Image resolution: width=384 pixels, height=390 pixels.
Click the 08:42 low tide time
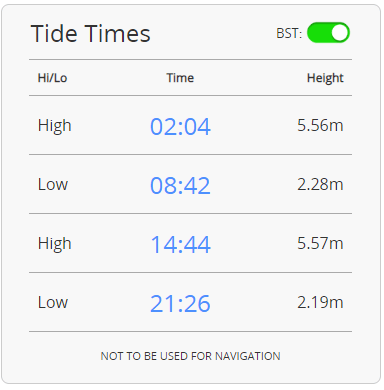[180, 186]
